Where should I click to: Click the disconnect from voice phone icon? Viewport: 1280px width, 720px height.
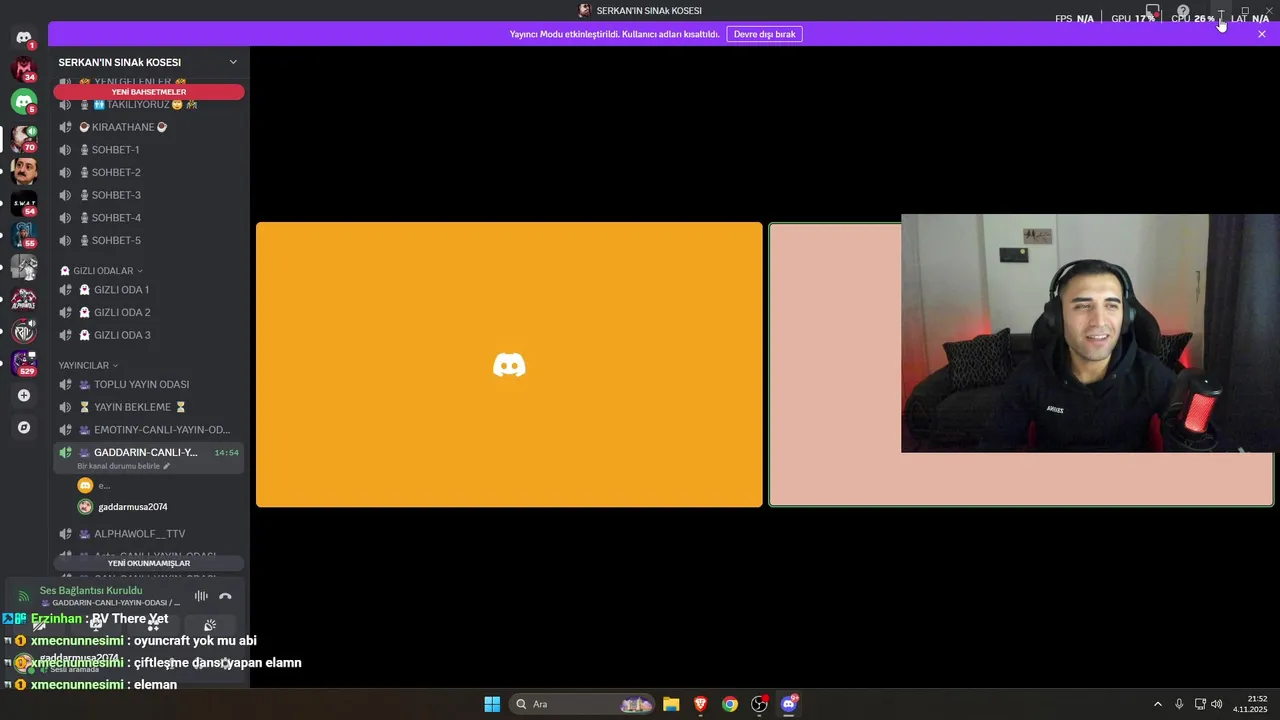tap(225, 596)
